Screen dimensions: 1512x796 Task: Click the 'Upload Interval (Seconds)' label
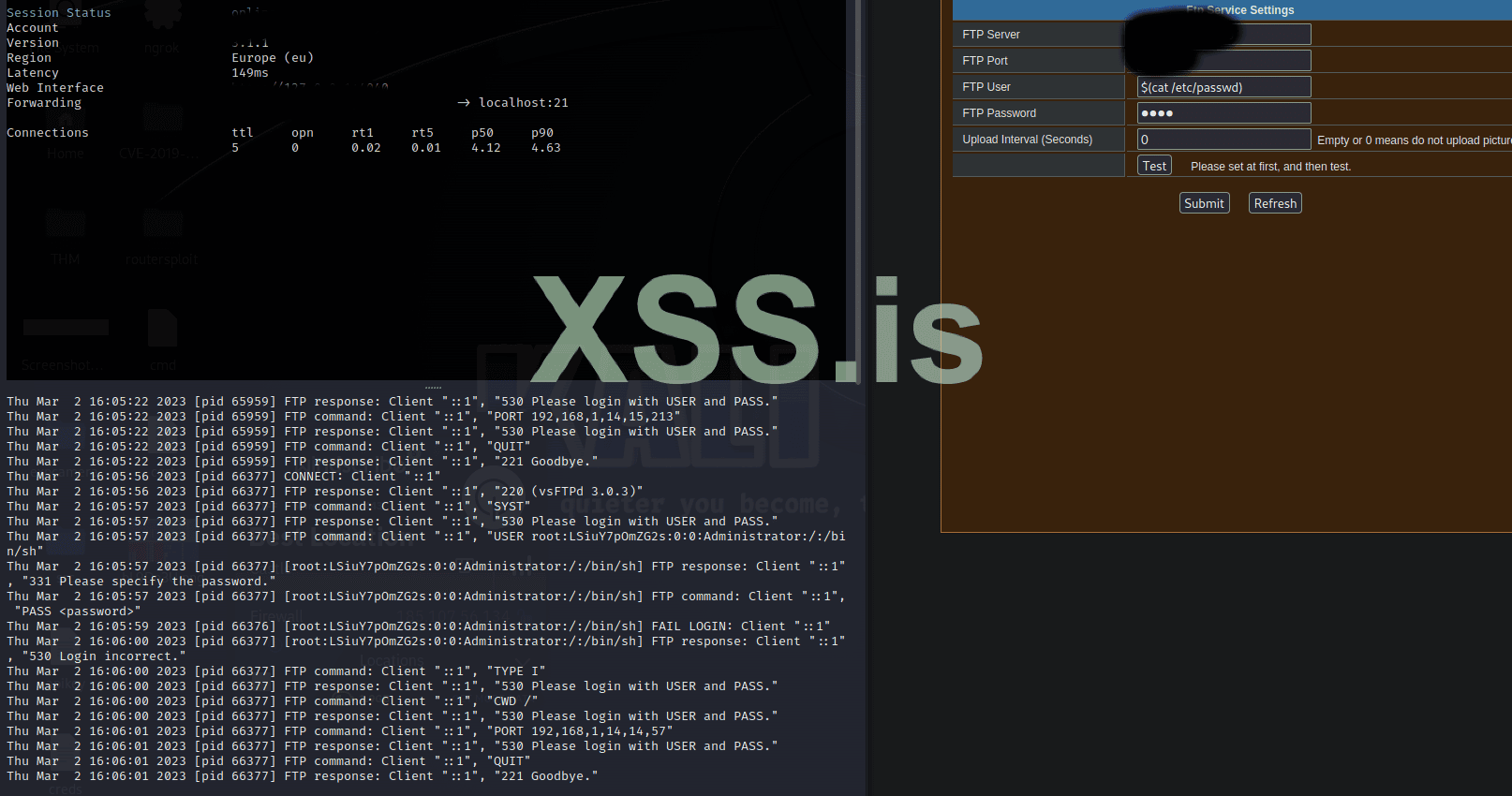1027,140
